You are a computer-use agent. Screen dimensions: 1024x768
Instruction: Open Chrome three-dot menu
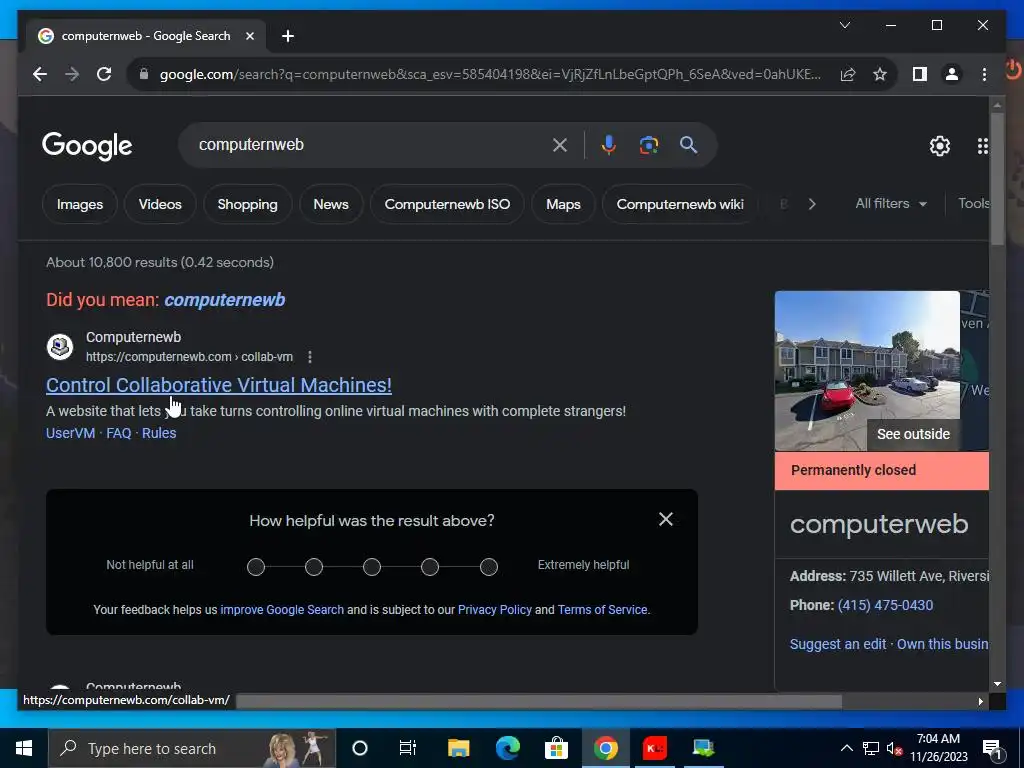(984, 74)
